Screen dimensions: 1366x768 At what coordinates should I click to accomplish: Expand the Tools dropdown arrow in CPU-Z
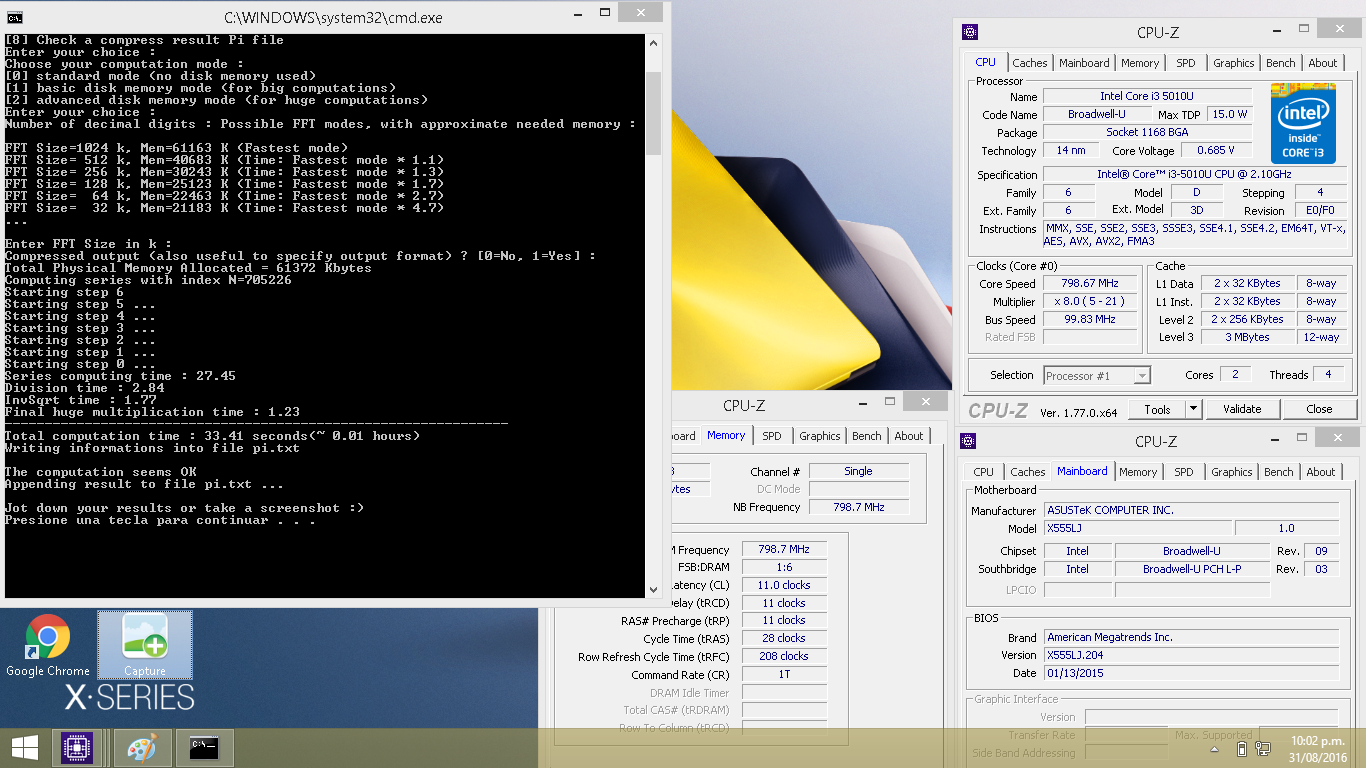pos(1193,409)
